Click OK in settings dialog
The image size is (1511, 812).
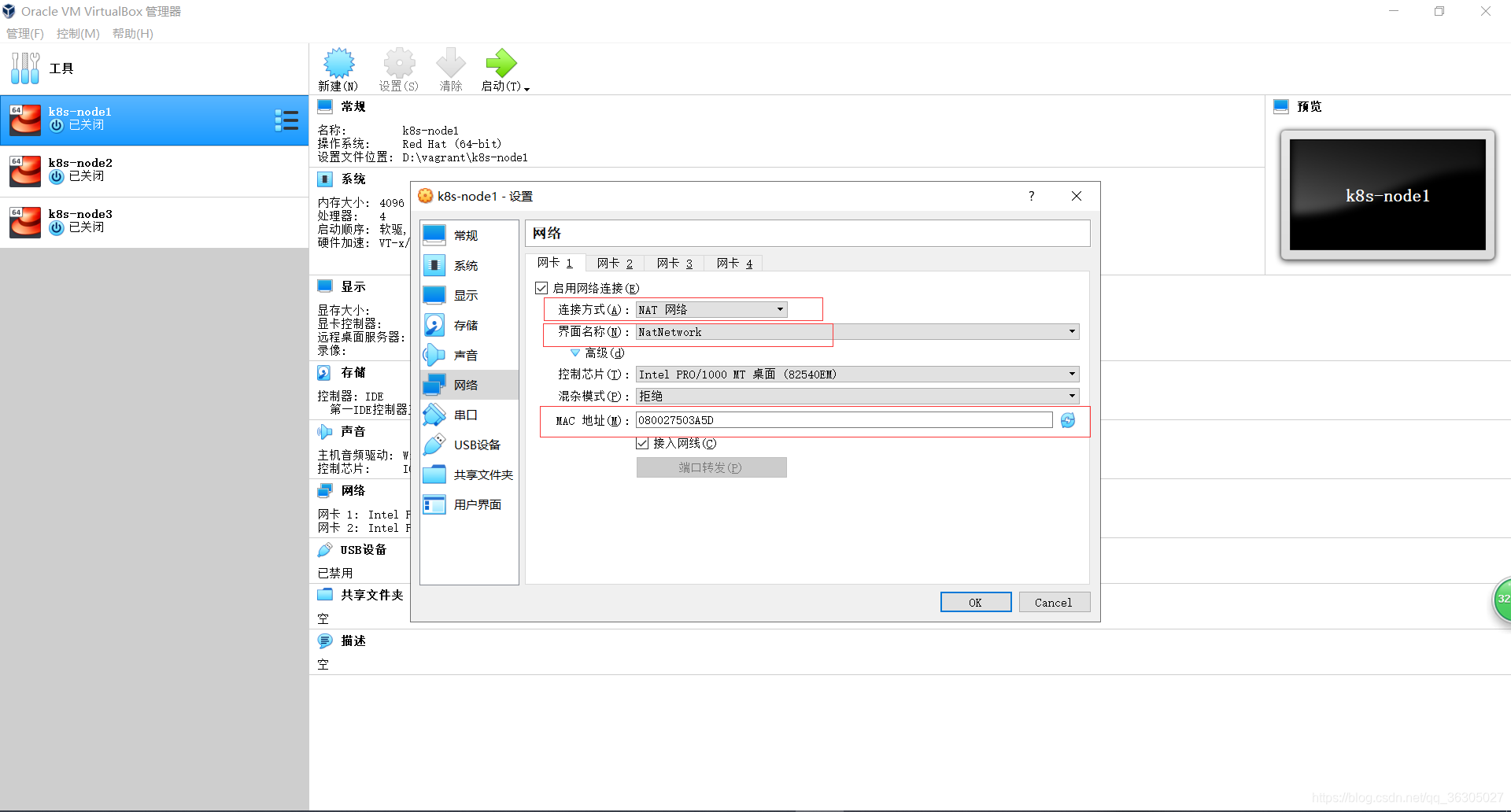[976, 602]
